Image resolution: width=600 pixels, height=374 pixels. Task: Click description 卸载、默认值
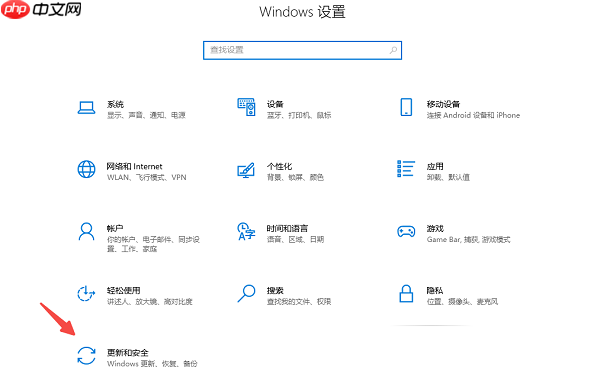click(x=448, y=177)
